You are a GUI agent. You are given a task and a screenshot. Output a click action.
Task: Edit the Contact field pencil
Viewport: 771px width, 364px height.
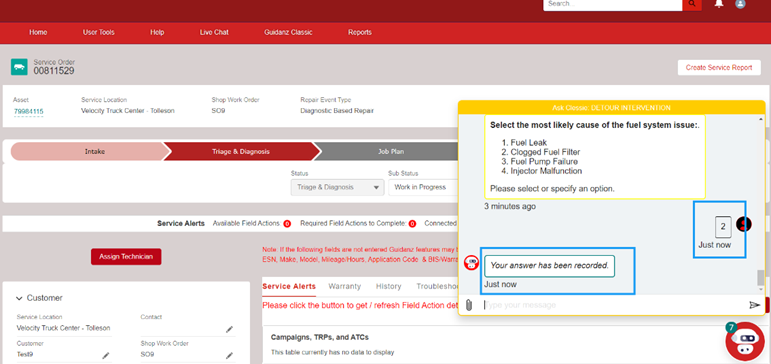(229, 329)
